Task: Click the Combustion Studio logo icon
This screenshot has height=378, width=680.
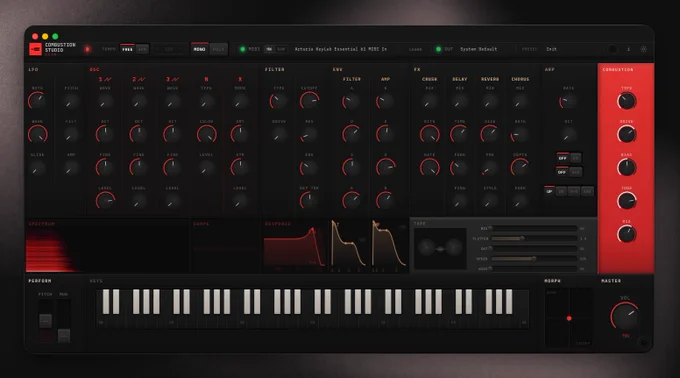Action: pos(35,49)
